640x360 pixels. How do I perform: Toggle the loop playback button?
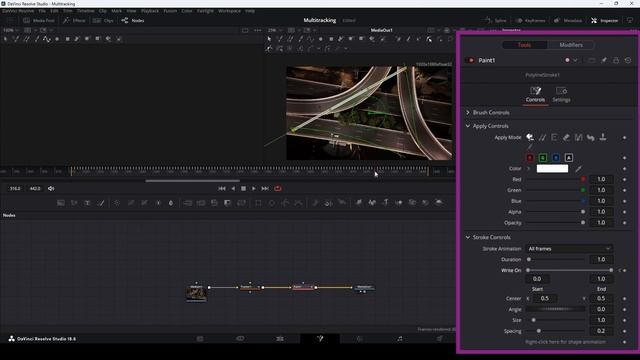(278, 189)
